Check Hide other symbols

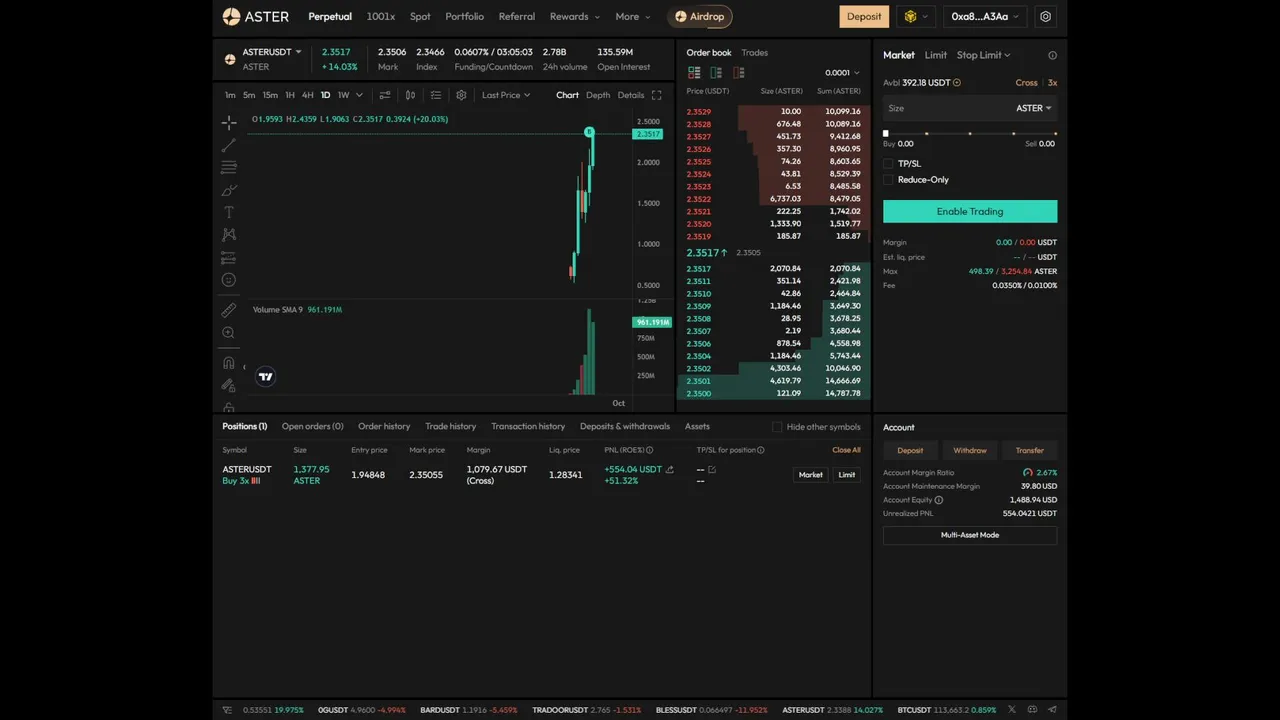(x=777, y=427)
